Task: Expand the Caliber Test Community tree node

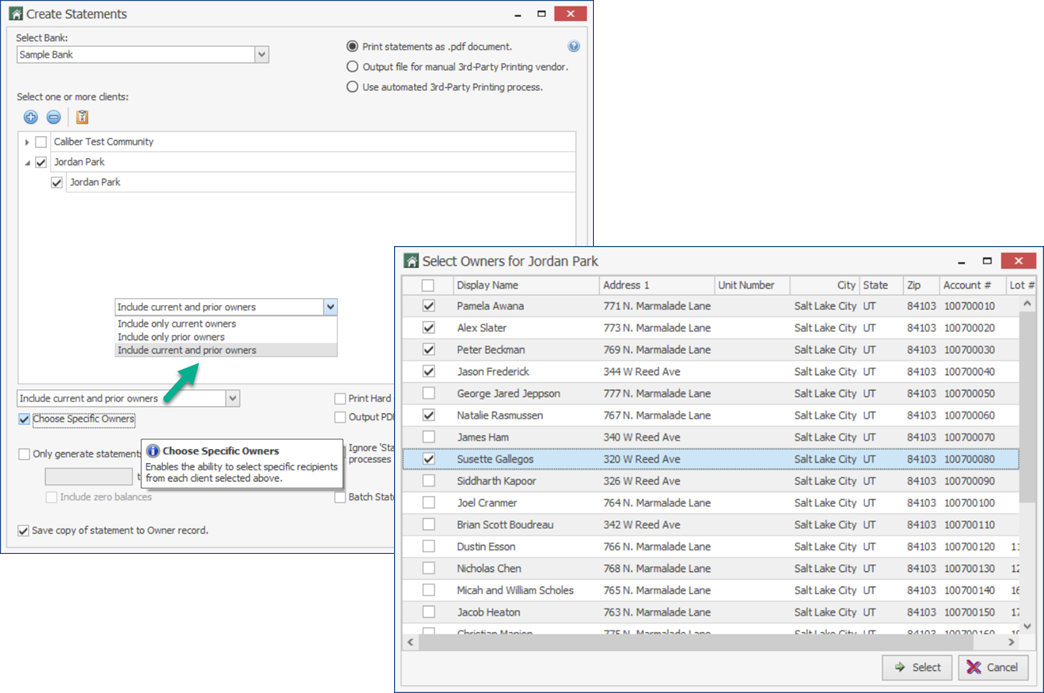Action: 27,142
